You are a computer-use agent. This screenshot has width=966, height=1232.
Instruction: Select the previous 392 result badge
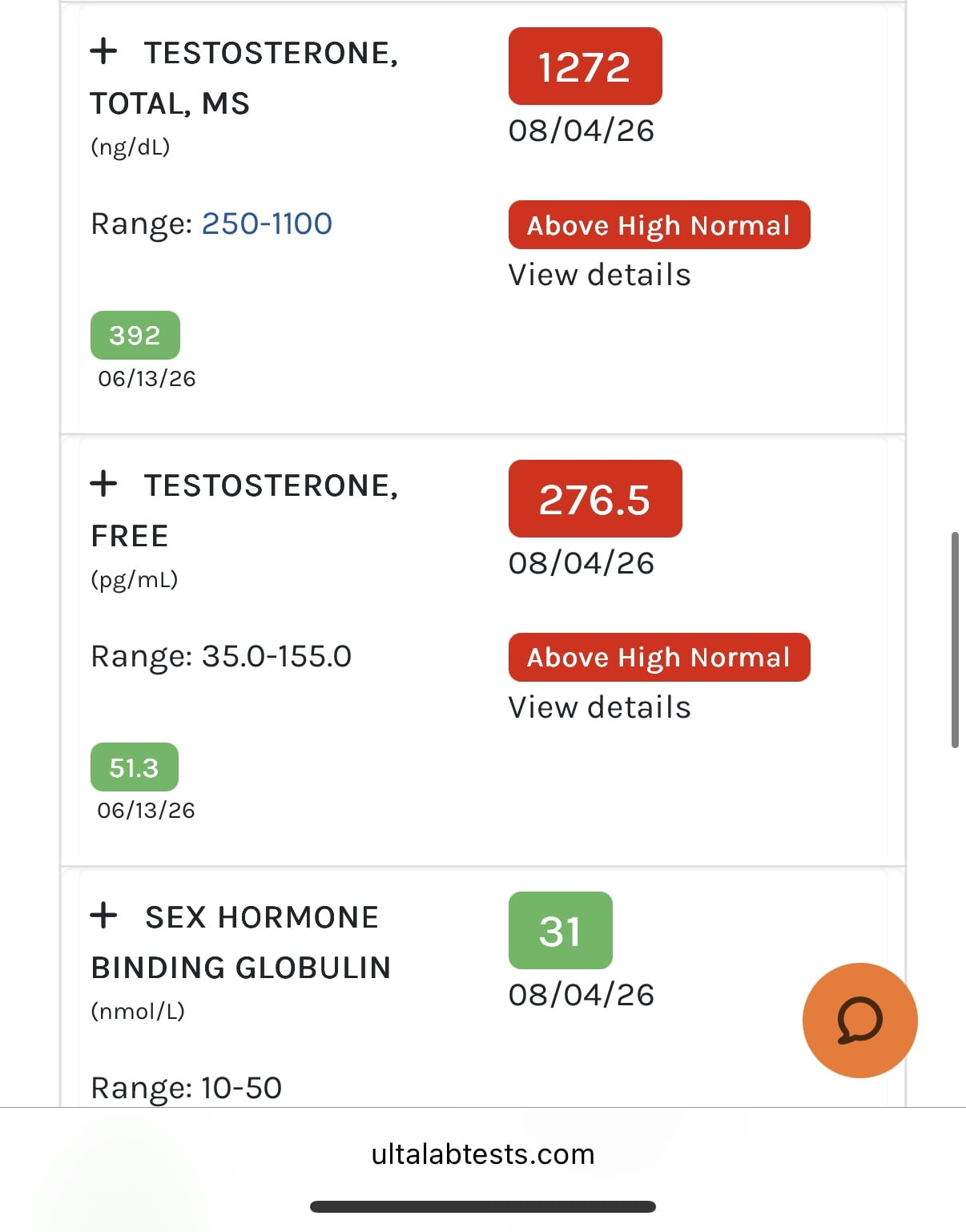(135, 335)
